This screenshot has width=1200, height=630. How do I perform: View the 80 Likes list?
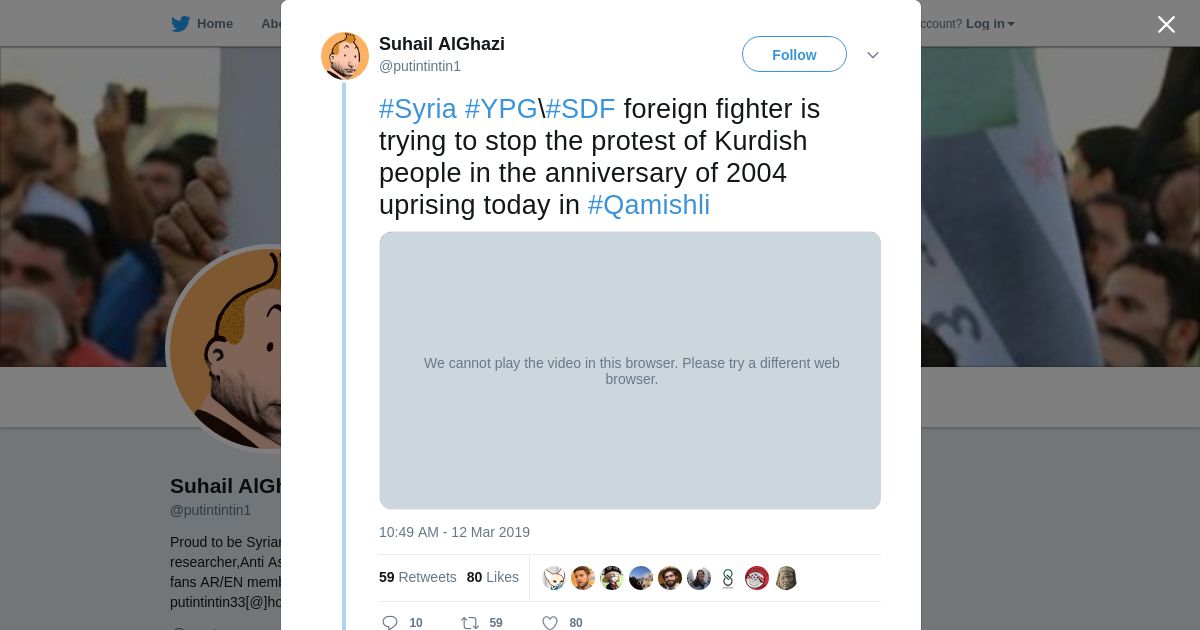493,577
